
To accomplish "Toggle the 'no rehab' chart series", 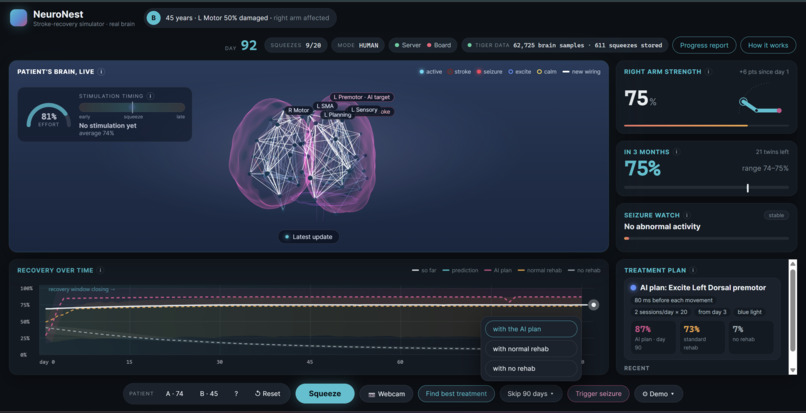I will (583, 270).
